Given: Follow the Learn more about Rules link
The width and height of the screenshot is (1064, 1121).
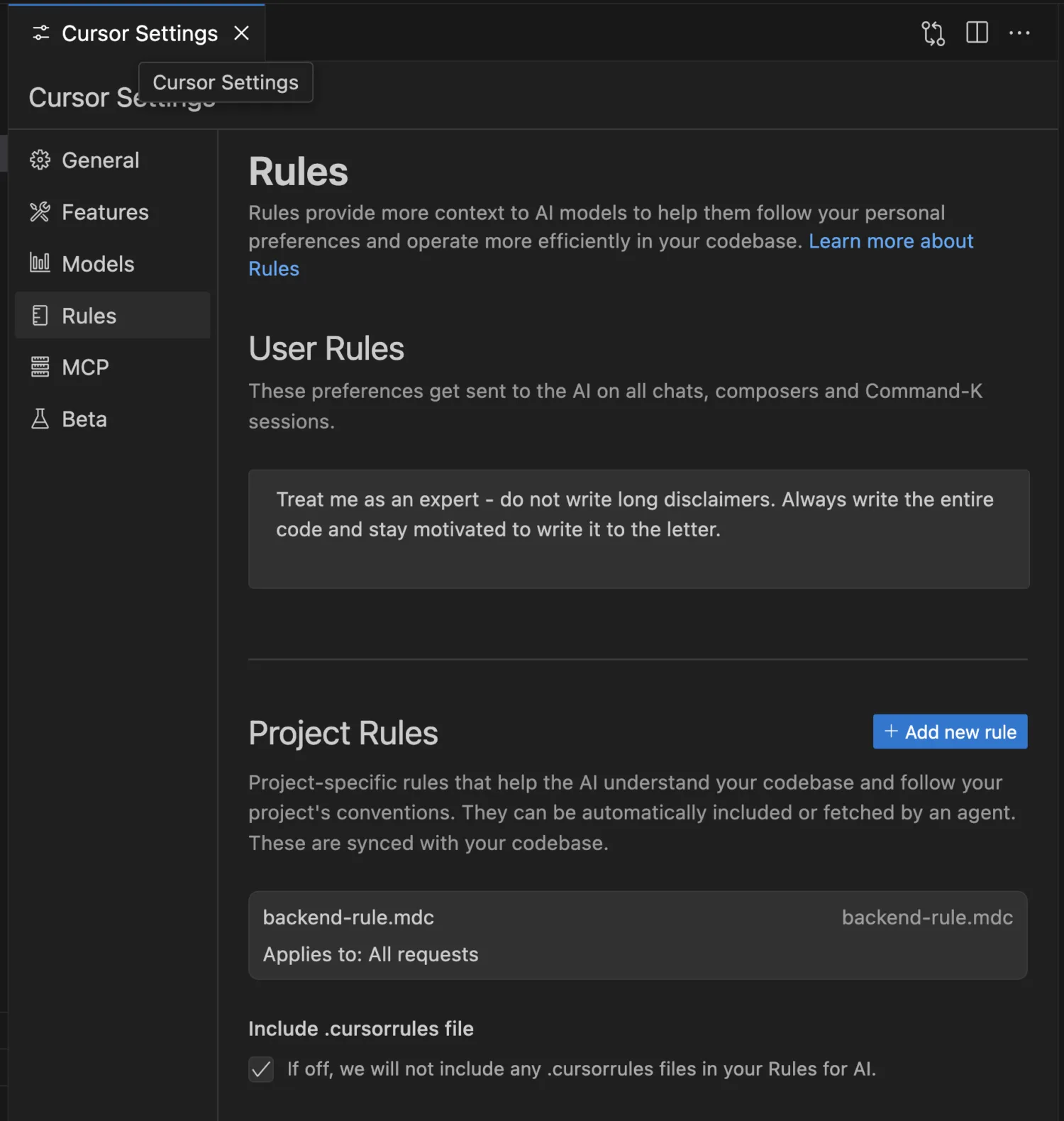Looking at the screenshot, I should (x=891, y=241).
